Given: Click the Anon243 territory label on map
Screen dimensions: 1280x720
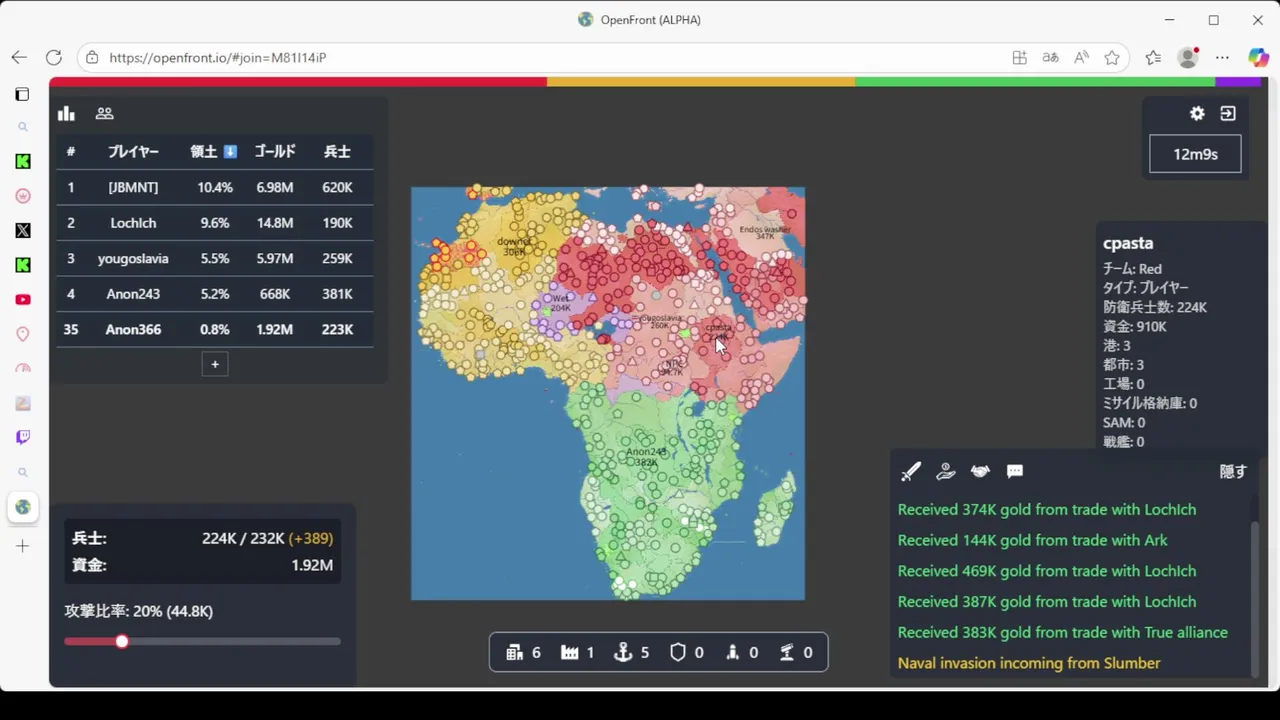Looking at the screenshot, I should (645, 457).
